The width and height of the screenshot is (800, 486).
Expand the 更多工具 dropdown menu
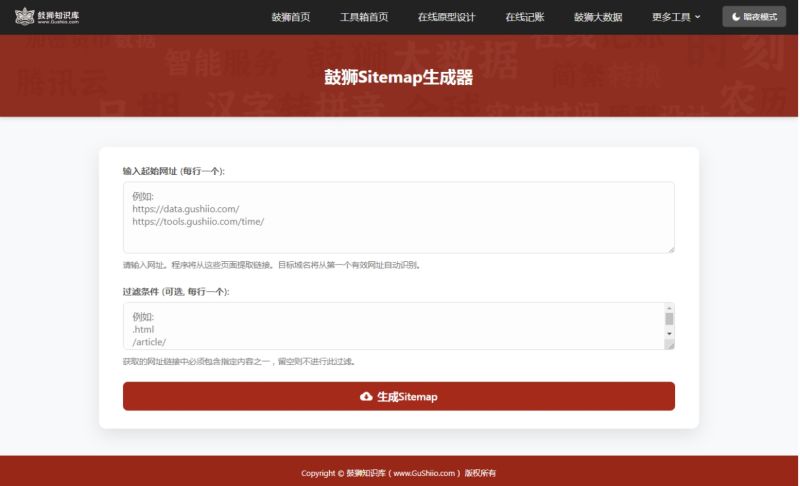(x=676, y=17)
